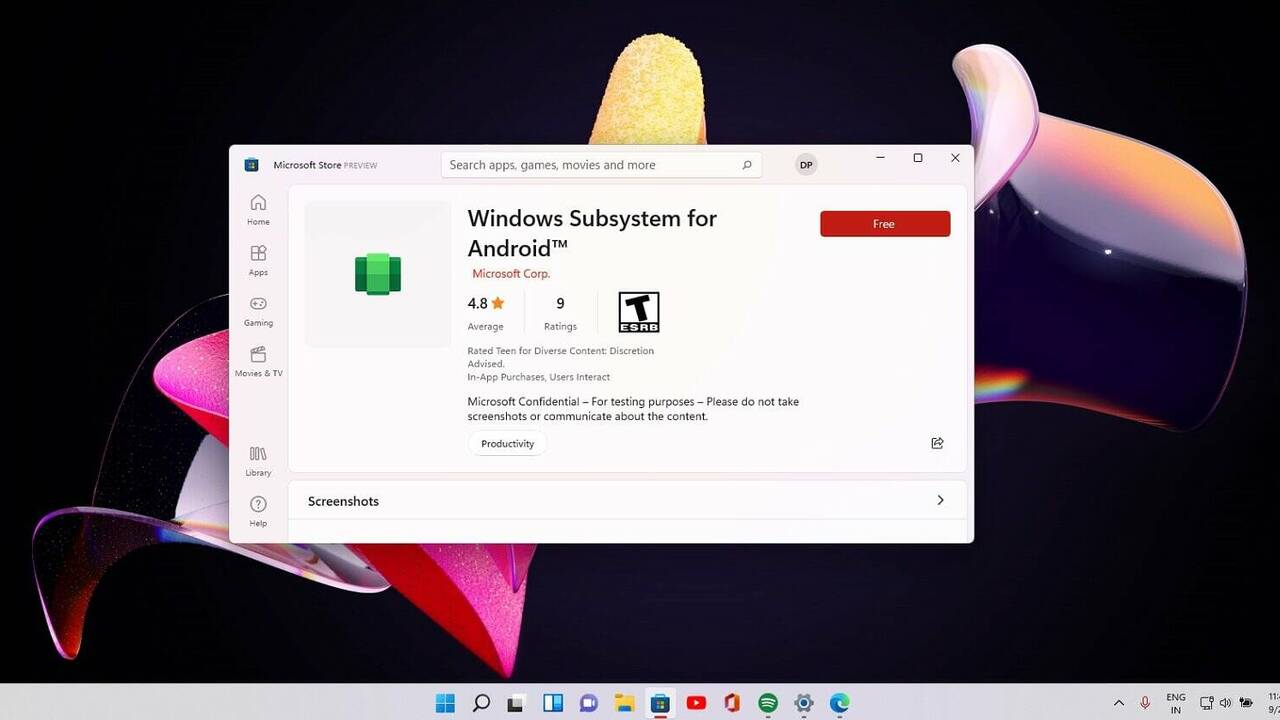Open the Library section
The width and height of the screenshot is (1280, 720).
[258, 459]
